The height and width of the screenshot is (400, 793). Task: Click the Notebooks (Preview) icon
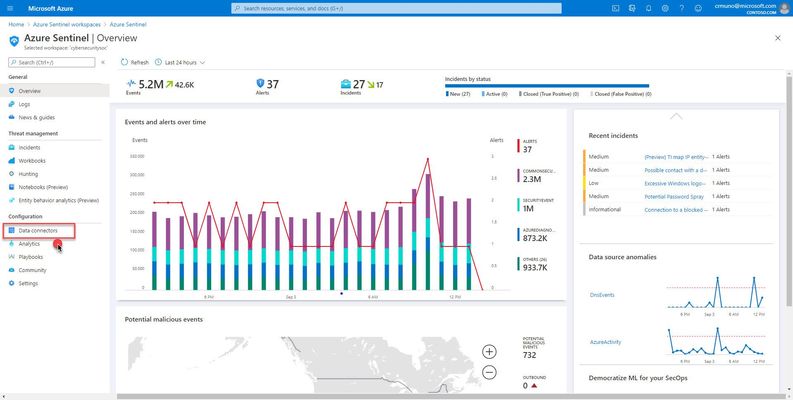pos(12,187)
